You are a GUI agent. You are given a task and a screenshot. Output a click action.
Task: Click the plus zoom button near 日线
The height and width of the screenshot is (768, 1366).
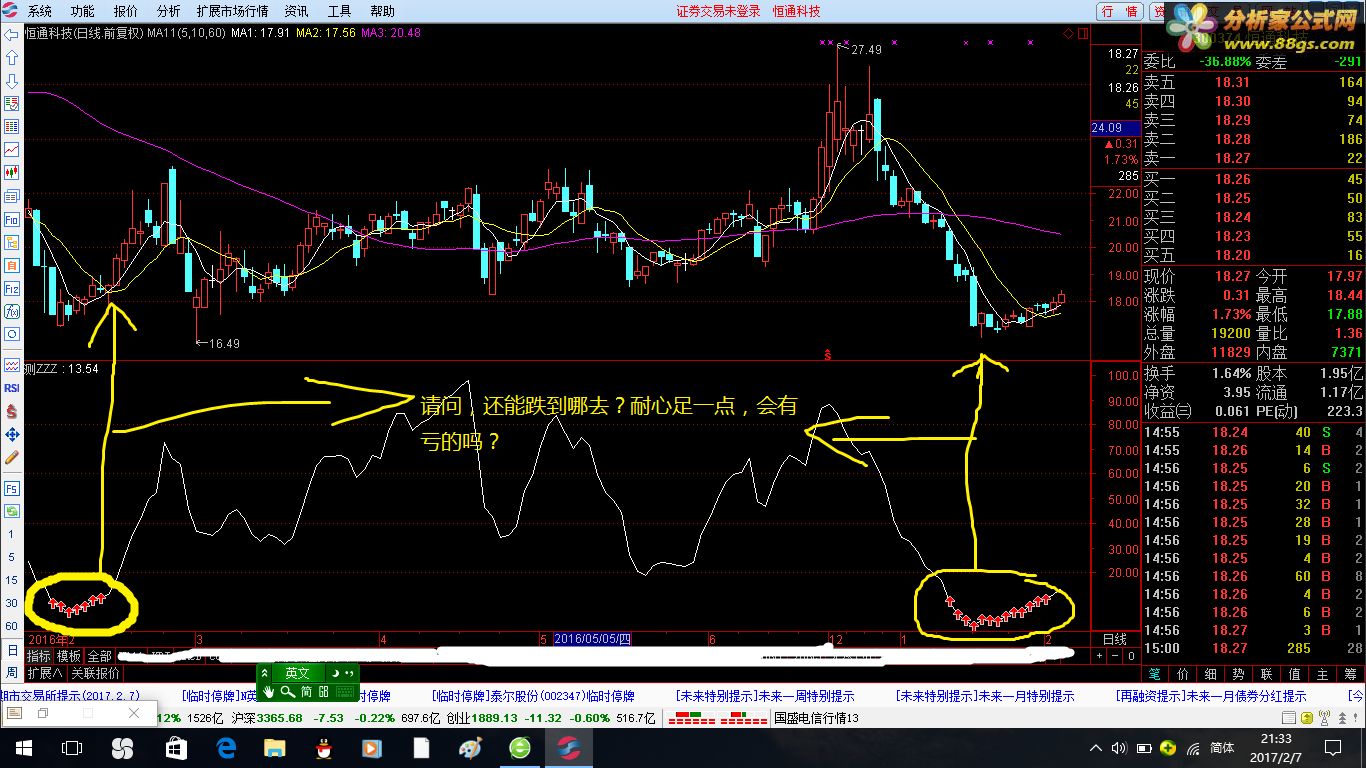pos(1099,657)
